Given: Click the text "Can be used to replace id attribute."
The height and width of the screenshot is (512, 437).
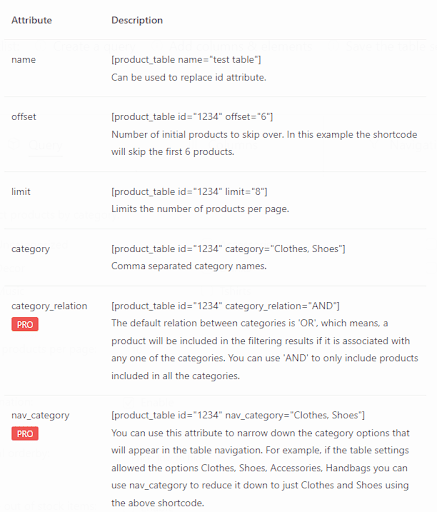Looking at the screenshot, I should tap(189, 78).
